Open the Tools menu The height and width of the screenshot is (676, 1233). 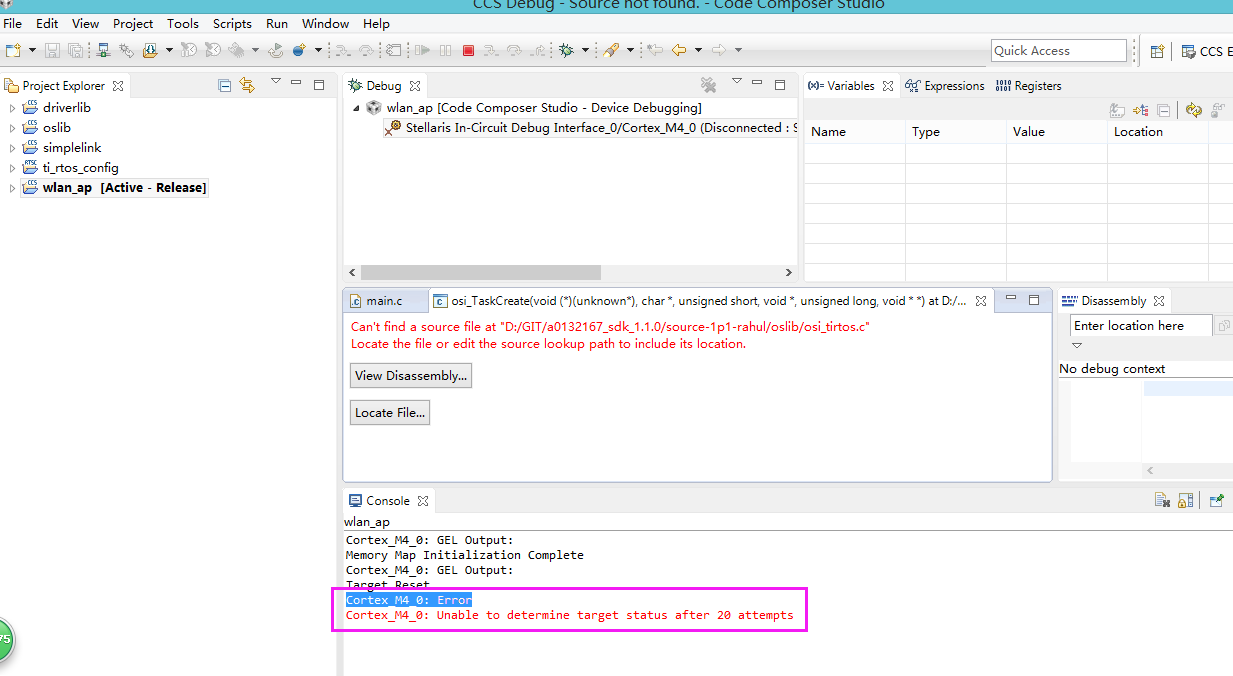(x=183, y=23)
